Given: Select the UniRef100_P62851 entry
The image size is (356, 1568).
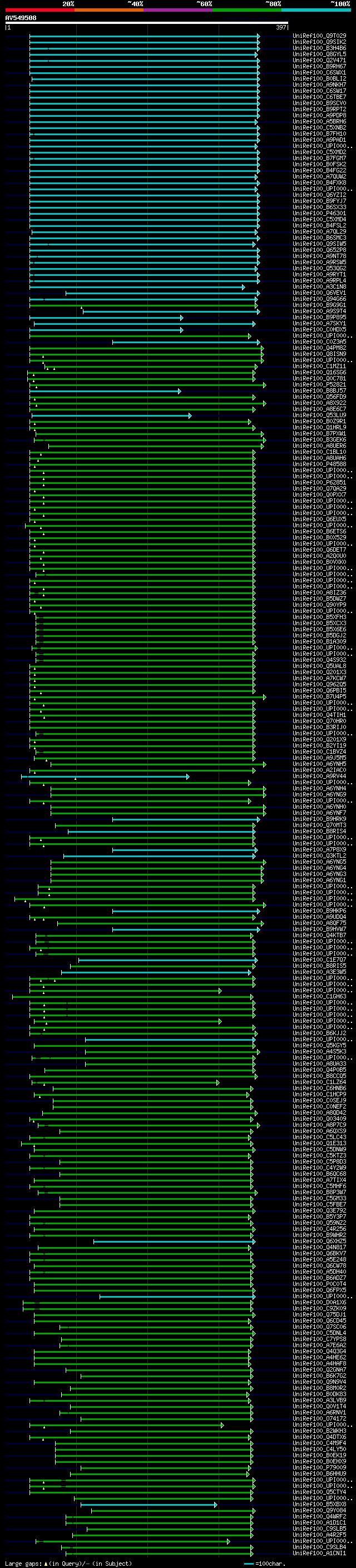Looking at the screenshot, I should coord(319,483).
